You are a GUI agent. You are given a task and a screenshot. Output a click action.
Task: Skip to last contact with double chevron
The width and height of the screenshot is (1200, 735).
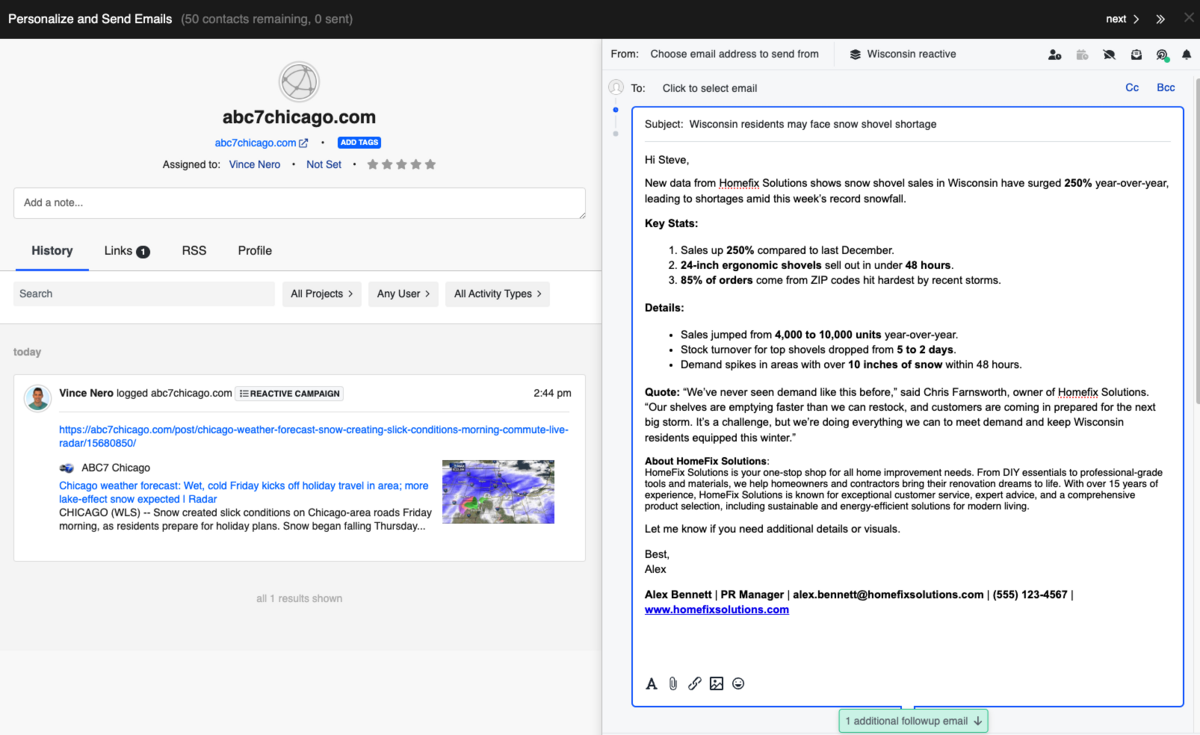1161,19
